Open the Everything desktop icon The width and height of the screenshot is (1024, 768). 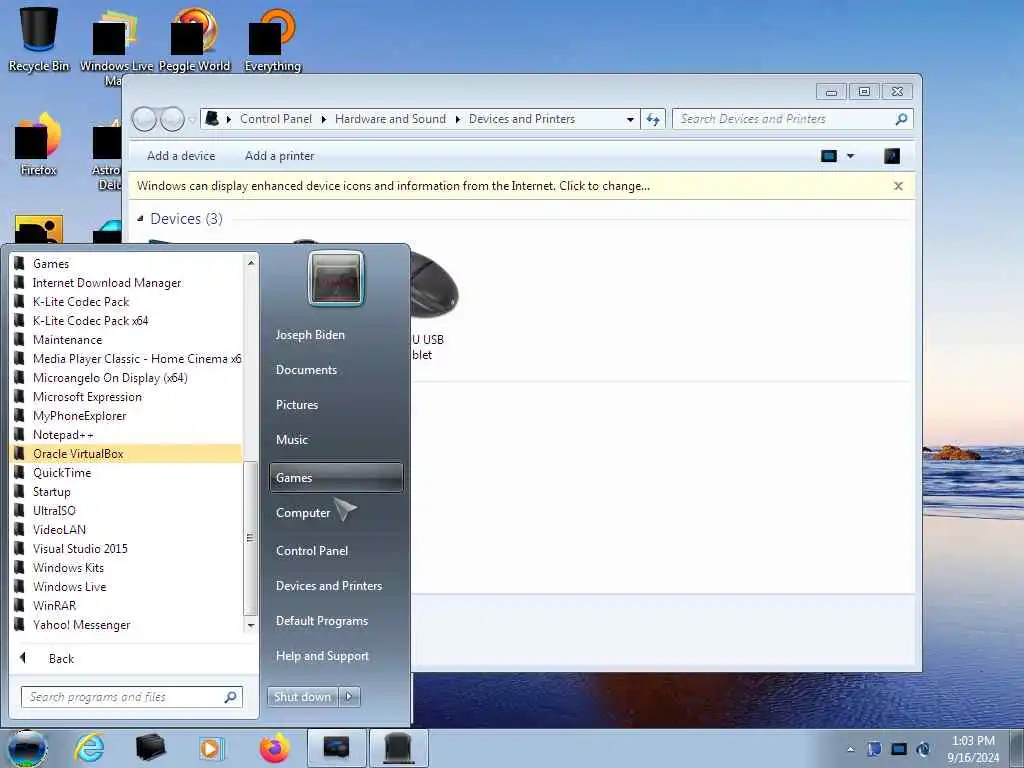click(272, 39)
